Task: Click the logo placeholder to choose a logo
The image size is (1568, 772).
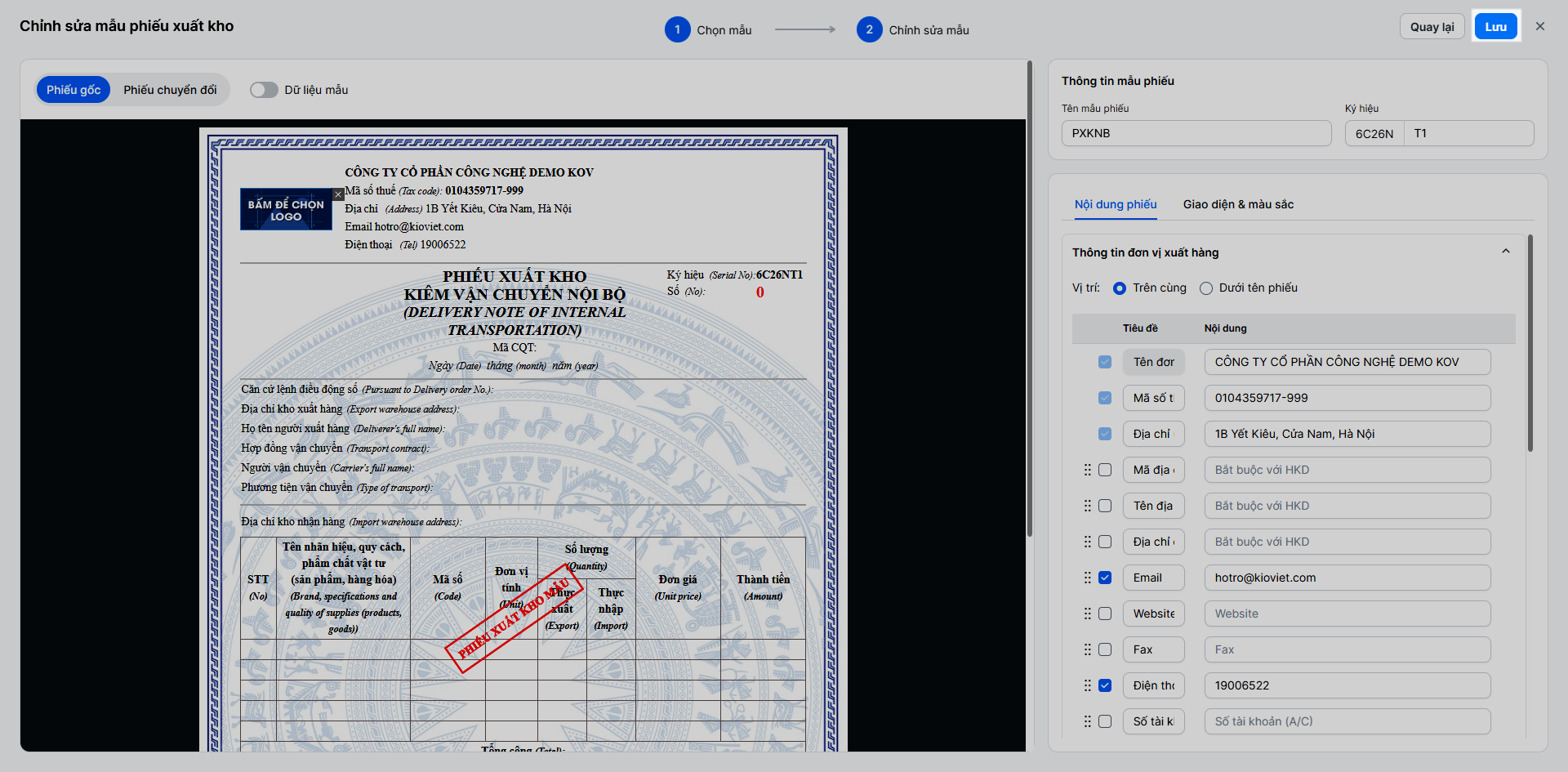Action: click(286, 210)
